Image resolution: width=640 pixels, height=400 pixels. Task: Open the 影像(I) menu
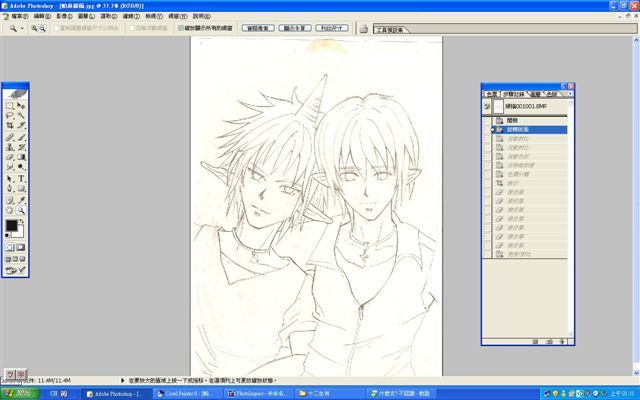64,16
